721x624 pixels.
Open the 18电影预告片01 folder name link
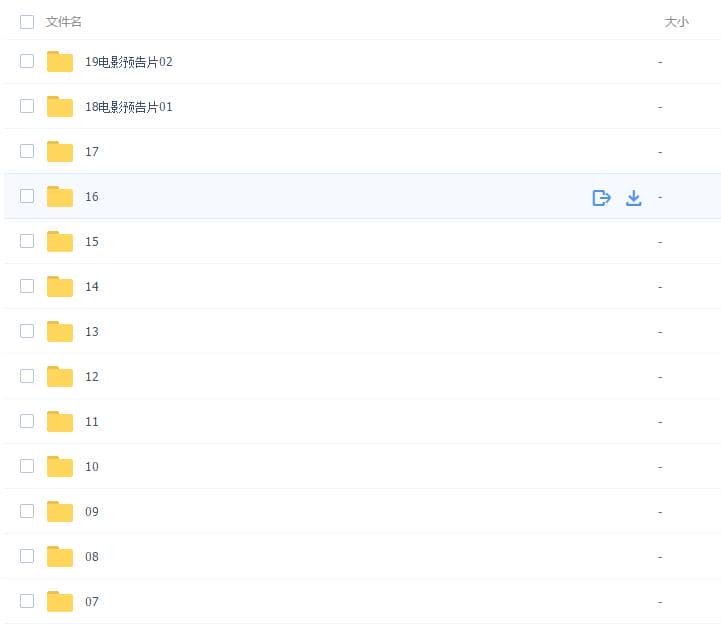click(x=129, y=107)
